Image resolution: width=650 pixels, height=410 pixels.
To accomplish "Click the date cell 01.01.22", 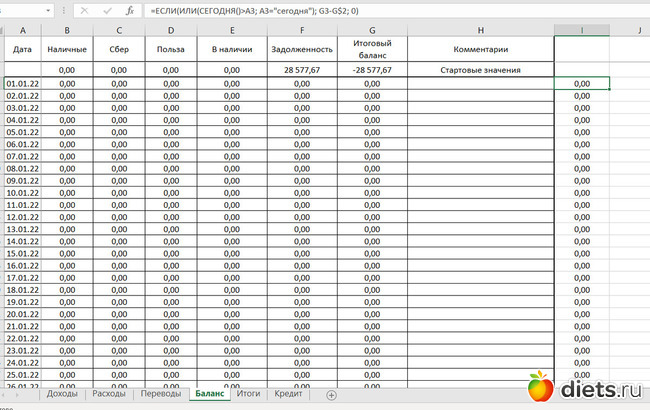I will pos(22,84).
